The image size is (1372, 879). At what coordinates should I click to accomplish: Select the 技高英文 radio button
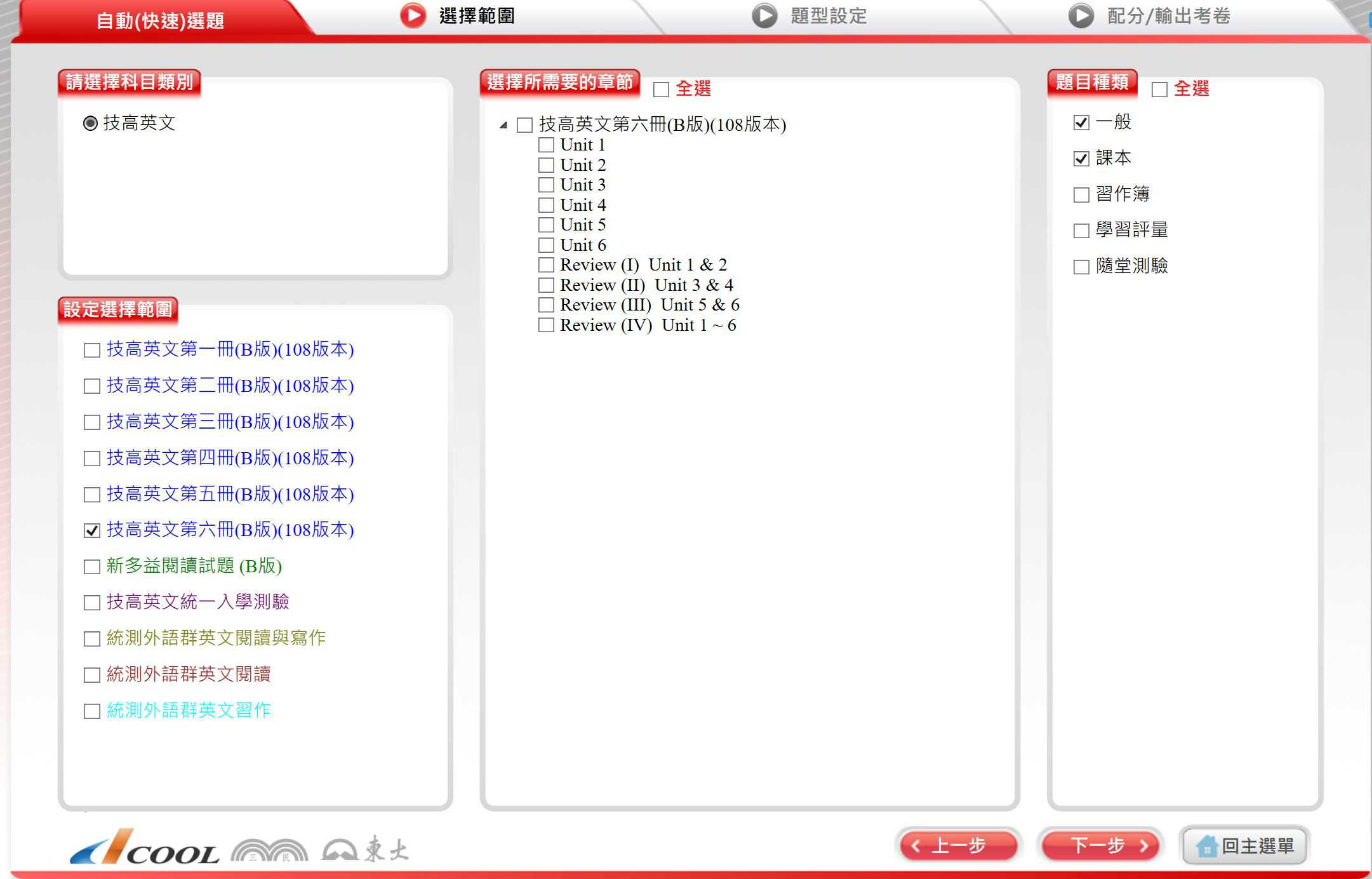(x=91, y=123)
